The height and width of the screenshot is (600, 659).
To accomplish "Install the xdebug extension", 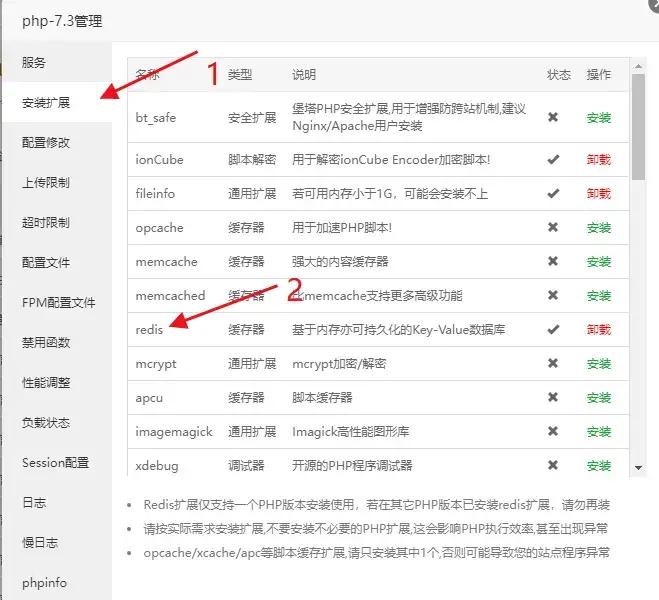I will click(x=598, y=466).
